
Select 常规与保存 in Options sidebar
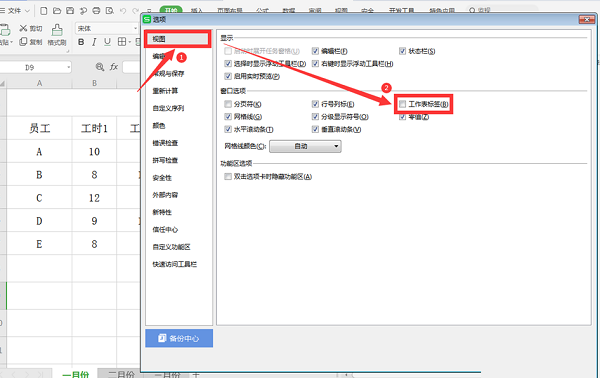(x=168, y=73)
